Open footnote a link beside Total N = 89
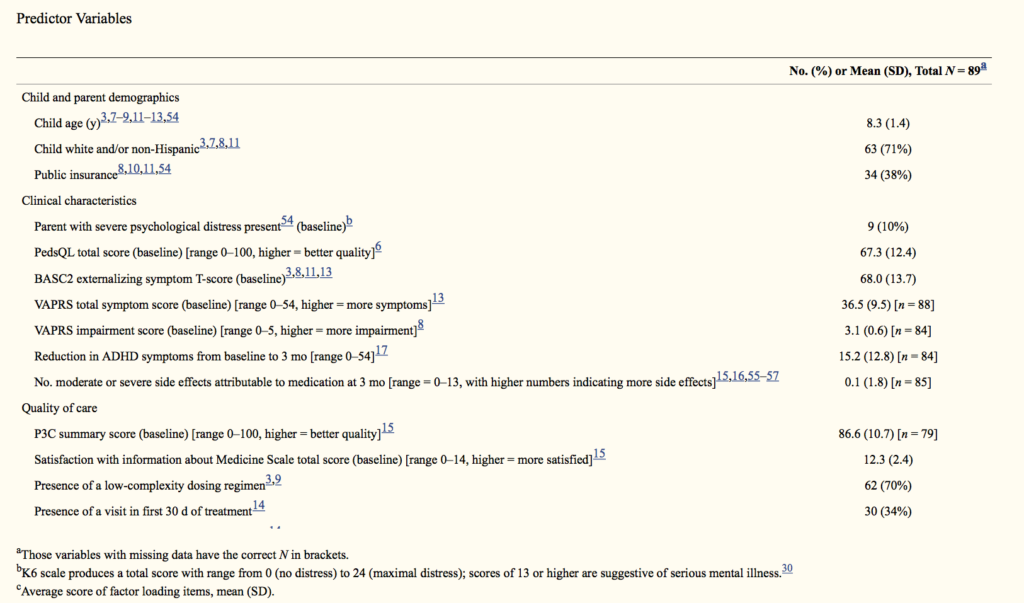The width and height of the screenshot is (1024, 603). [984, 66]
